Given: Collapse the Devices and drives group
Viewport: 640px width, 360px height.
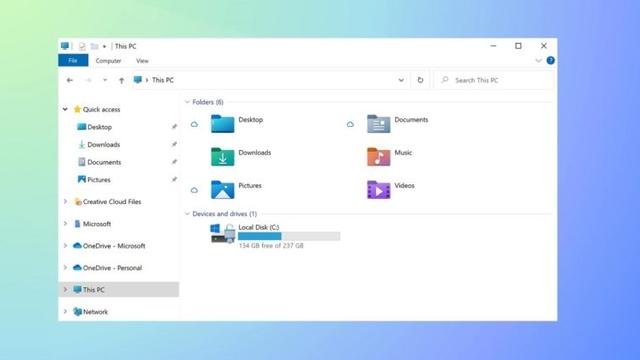Looking at the screenshot, I should tap(187, 213).
